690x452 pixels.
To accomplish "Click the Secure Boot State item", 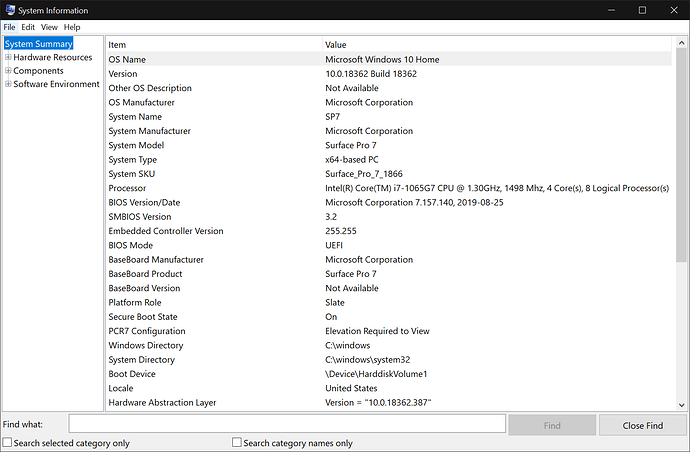I will (x=143, y=317).
